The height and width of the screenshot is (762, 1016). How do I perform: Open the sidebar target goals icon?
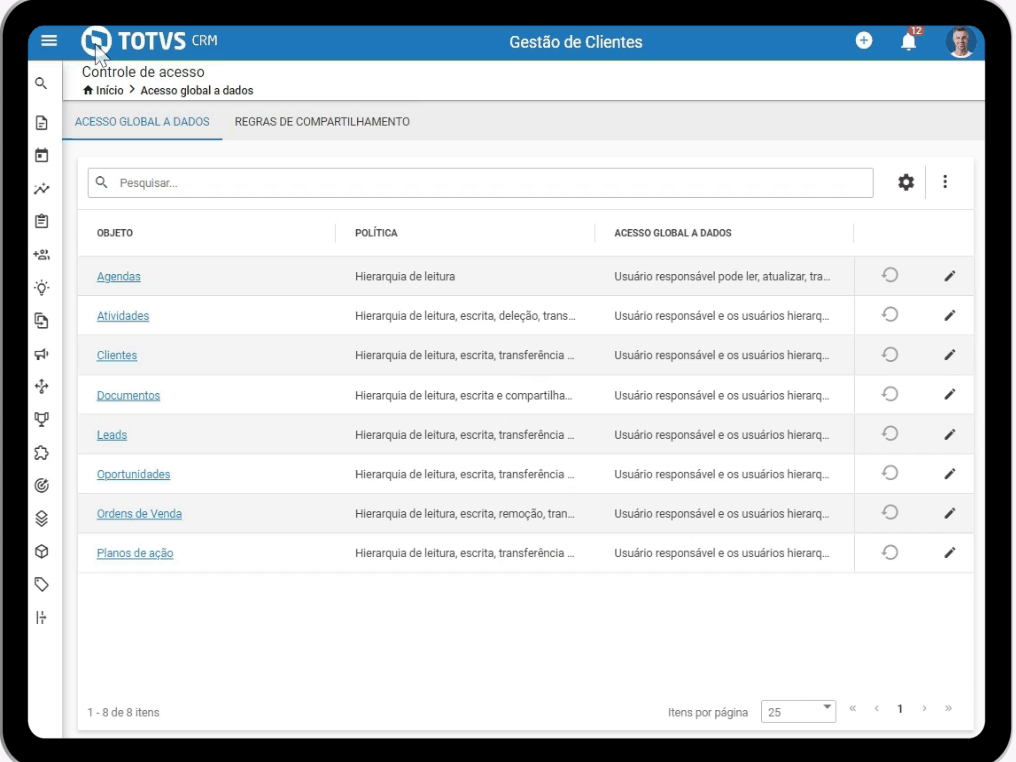click(41, 485)
